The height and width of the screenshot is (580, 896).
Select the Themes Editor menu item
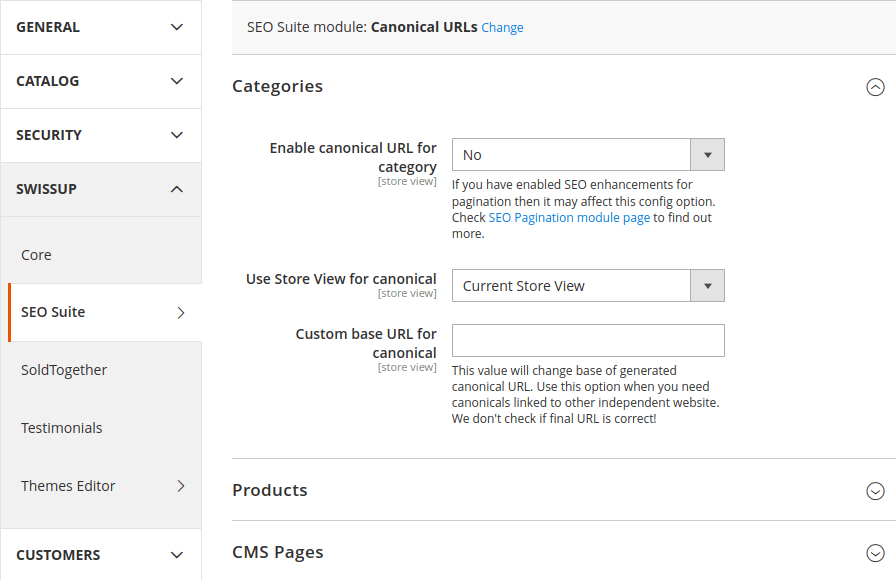[x=67, y=486]
